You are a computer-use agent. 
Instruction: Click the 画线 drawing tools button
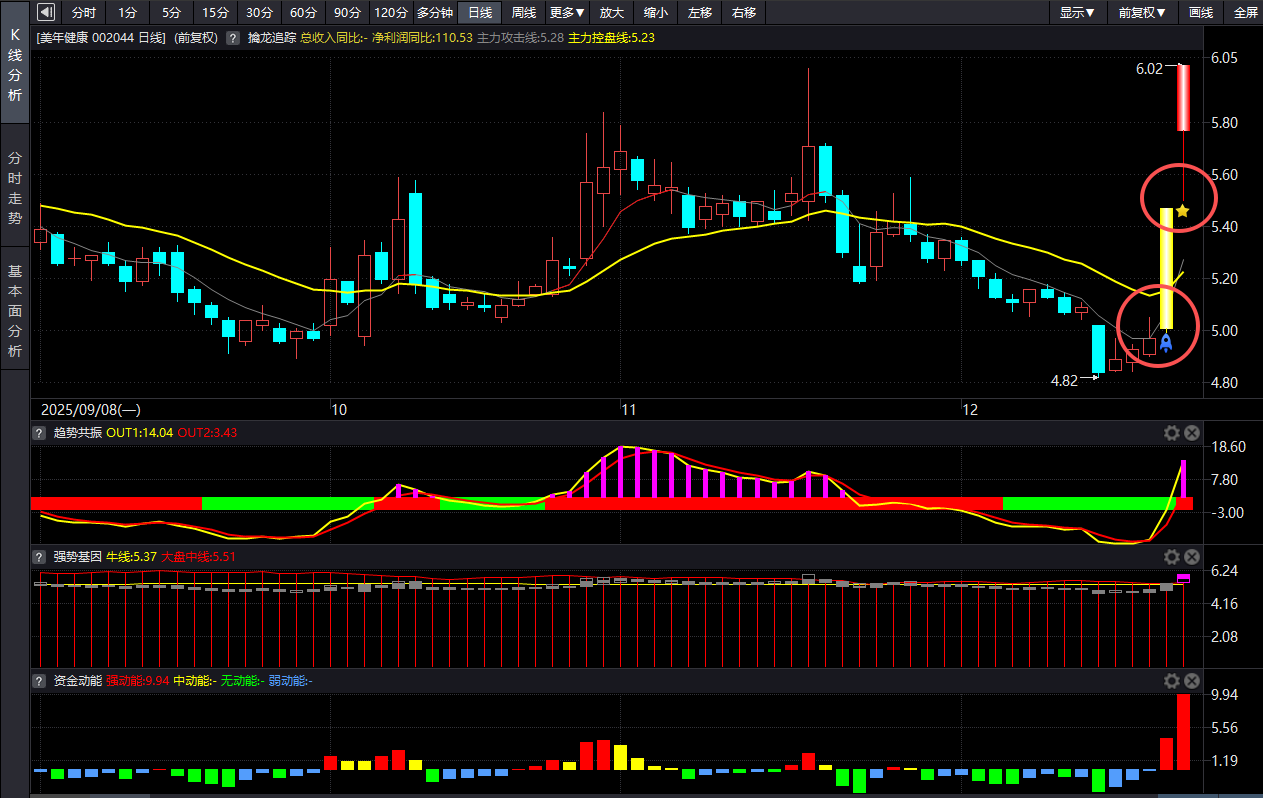[1200, 12]
